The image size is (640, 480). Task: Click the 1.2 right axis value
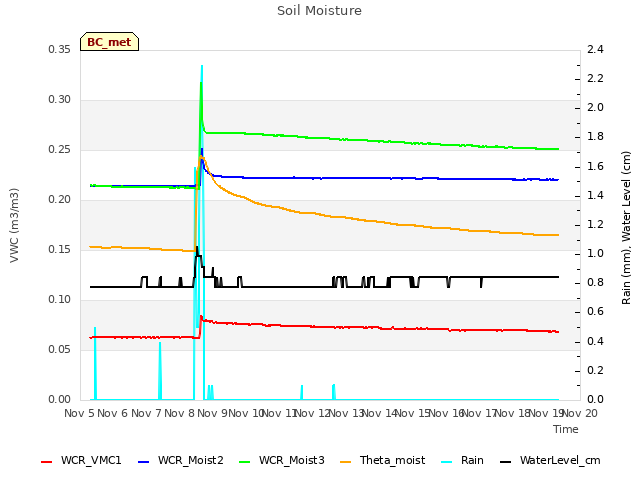click(595, 224)
